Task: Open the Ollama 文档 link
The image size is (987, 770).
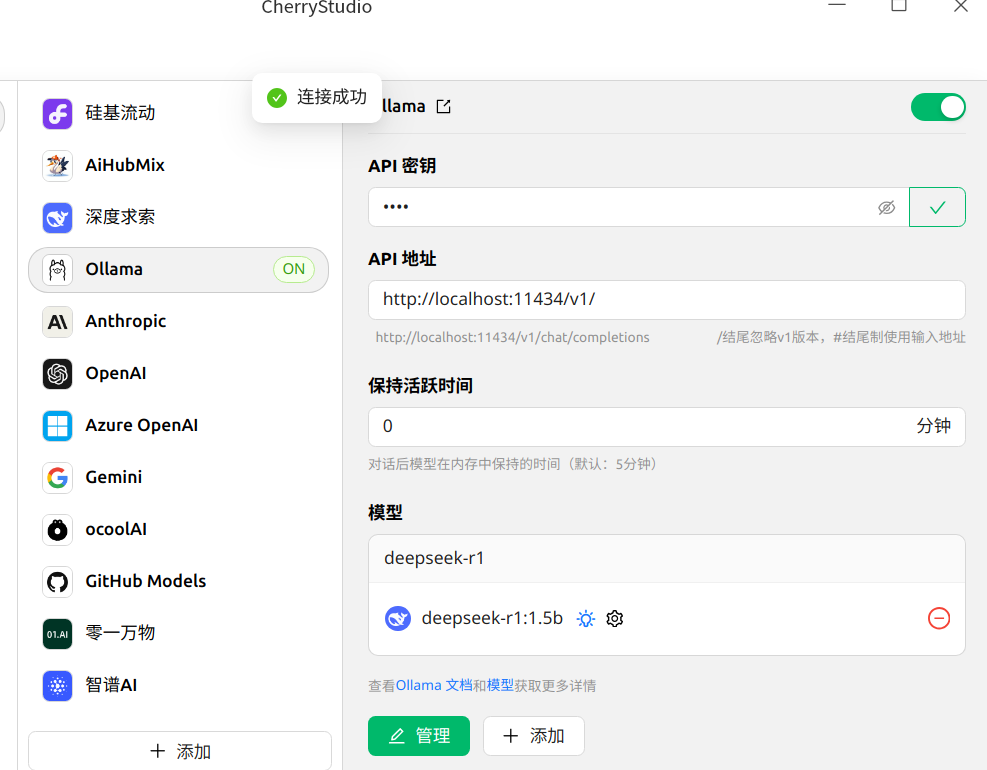Action: [x=434, y=686]
